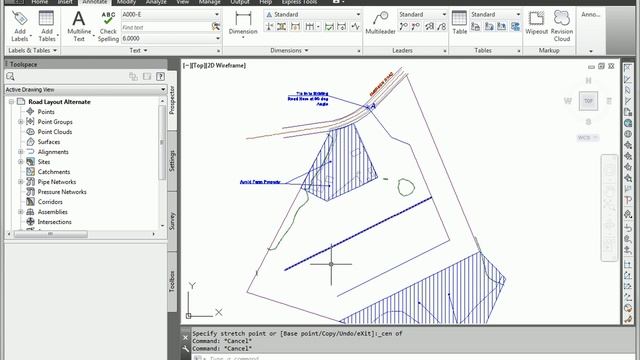Close the command line window
This screenshot has height=360, width=640.
click(185, 338)
